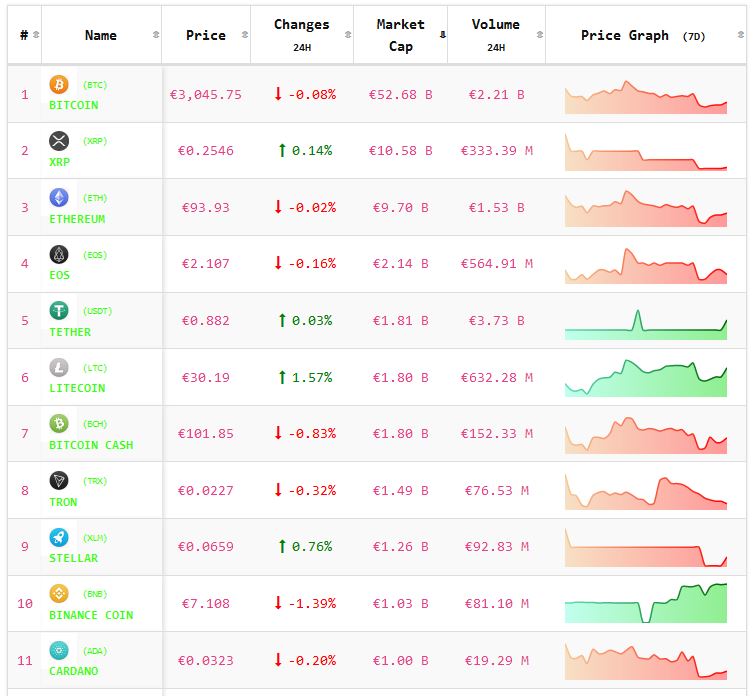
Task: Sort by Changes 24H column header
Action: coord(301,35)
